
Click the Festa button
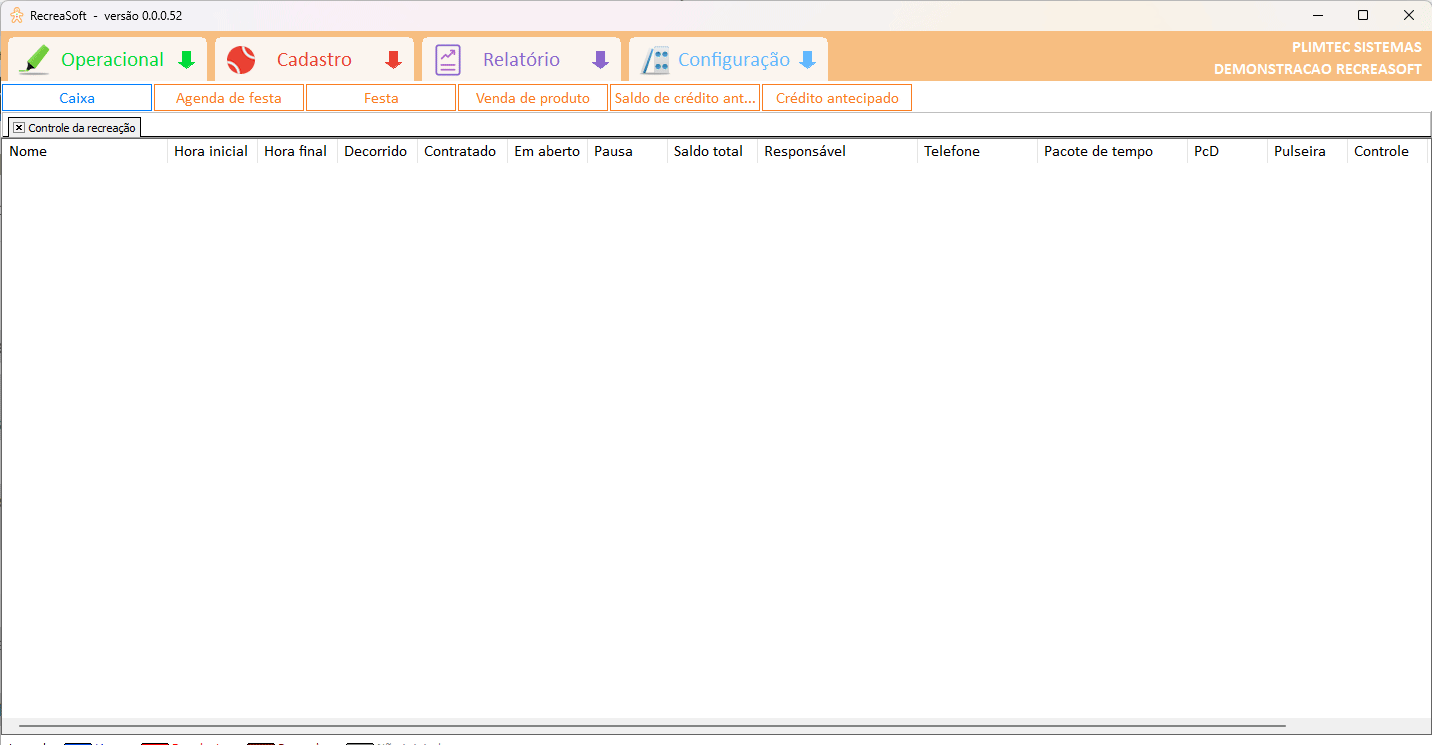(381, 98)
